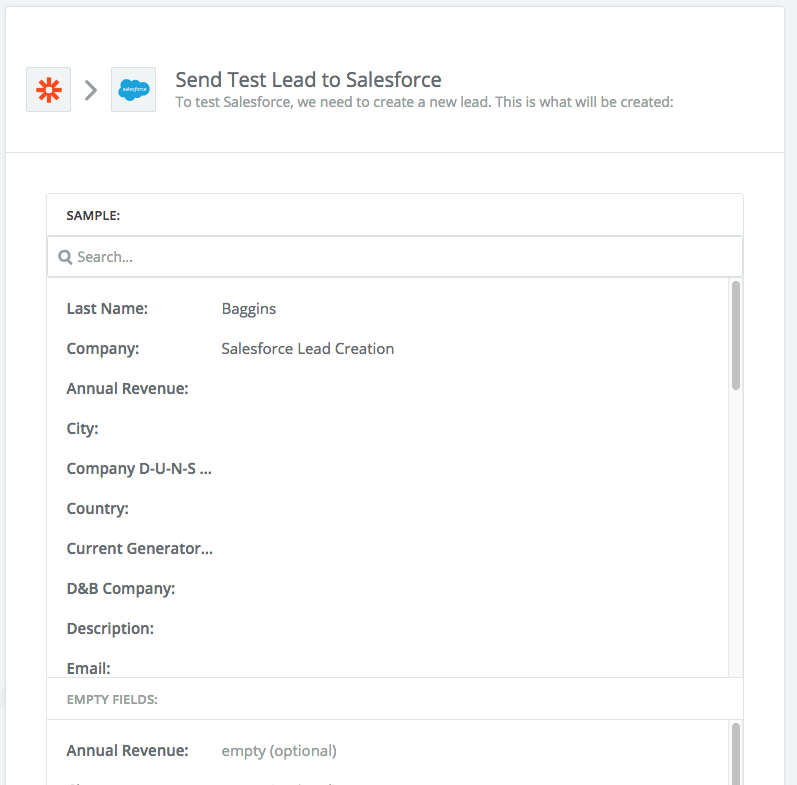Click the 'City:' field label
The width and height of the screenshot is (797, 785).
click(82, 429)
